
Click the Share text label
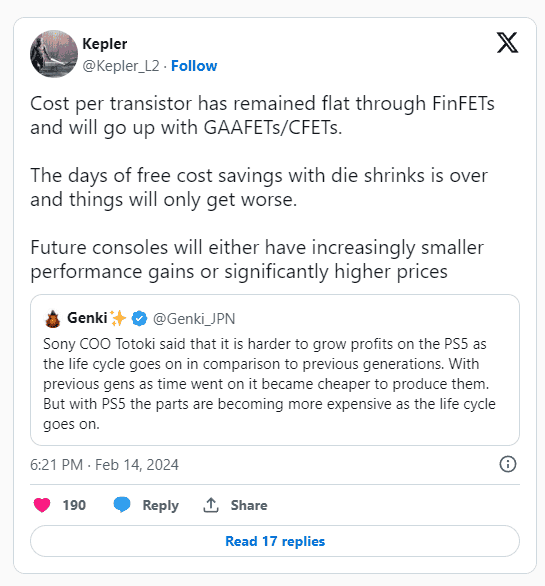click(249, 505)
